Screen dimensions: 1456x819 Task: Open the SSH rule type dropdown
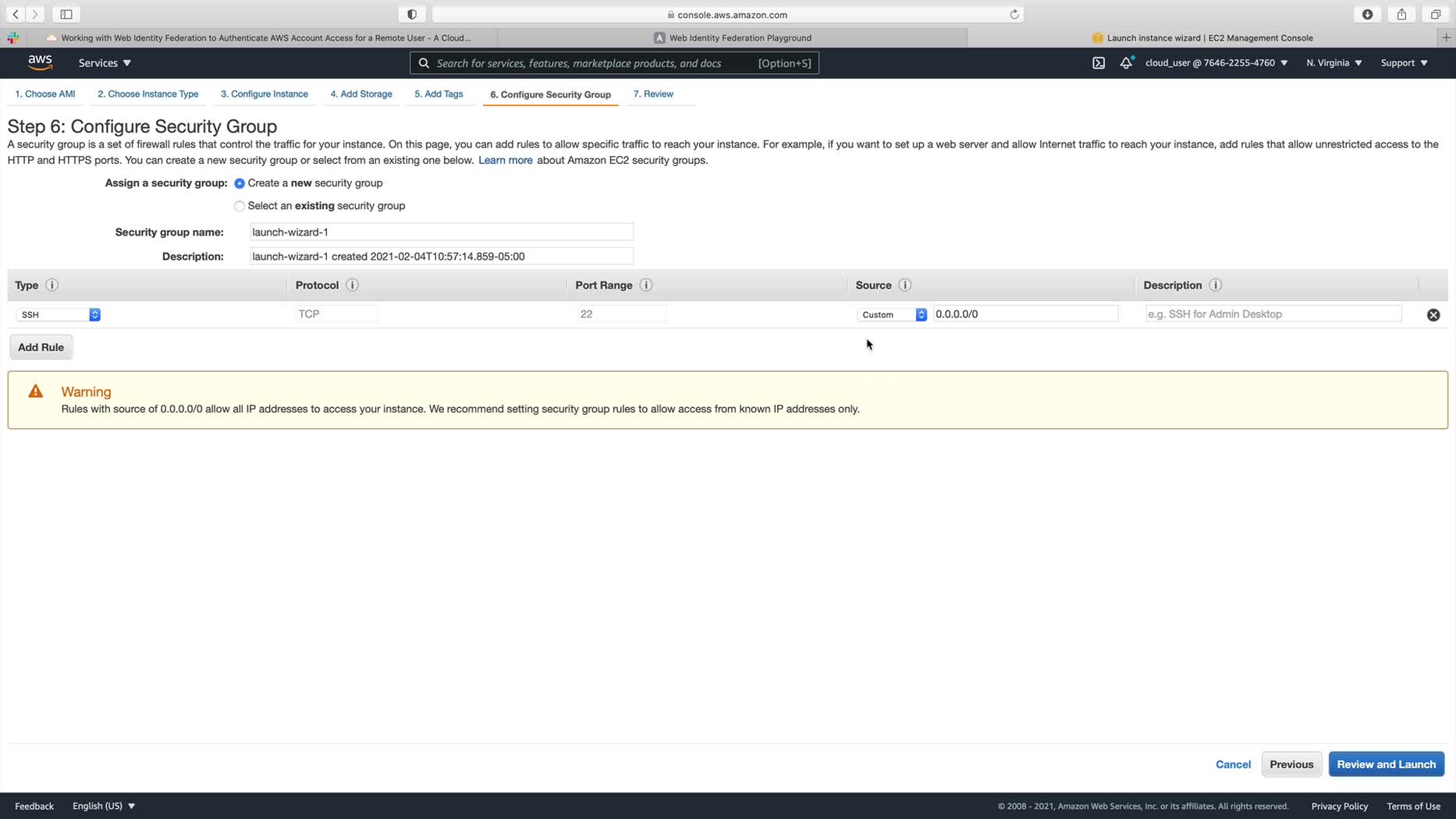point(59,314)
